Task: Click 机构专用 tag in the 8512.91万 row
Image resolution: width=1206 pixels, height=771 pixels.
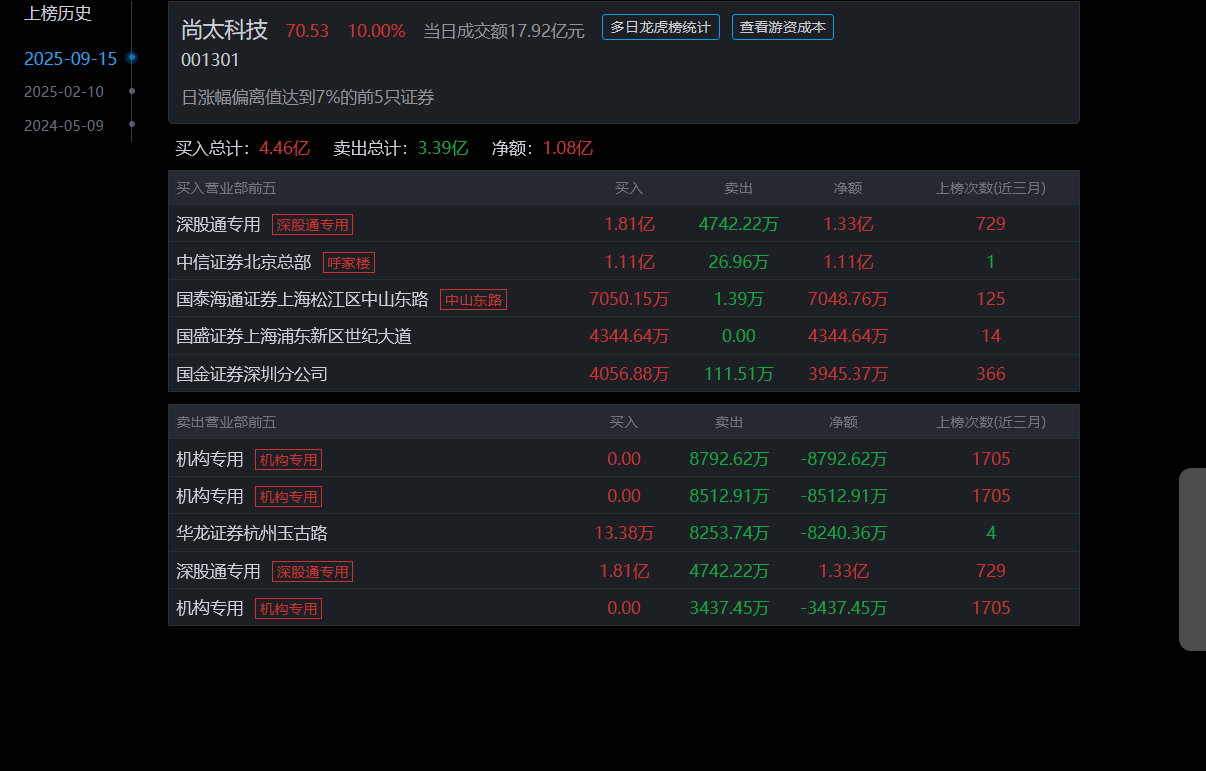Action: click(x=288, y=497)
